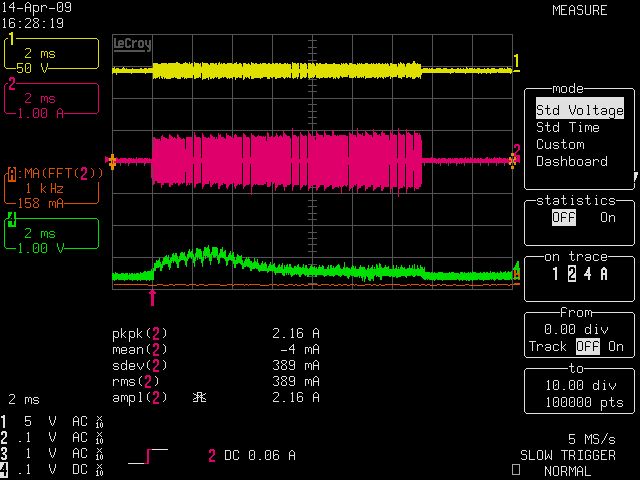This screenshot has height=480, width=640.
Task: Click the 5 MS/s sample rate readout
Action: click(592, 439)
